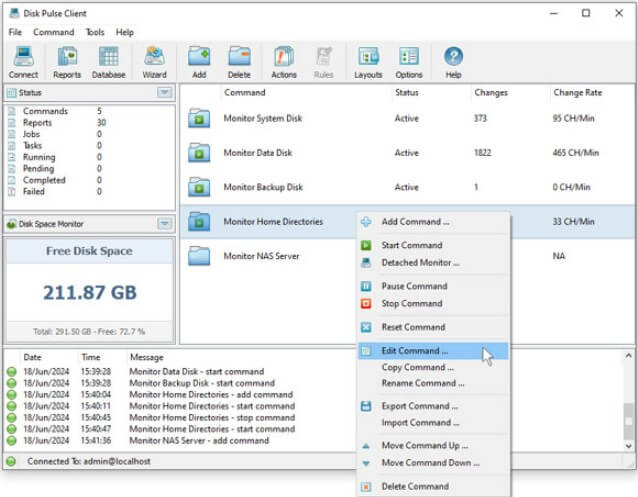The image size is (638, 497).
Task: Choose Edit Command from the context menu
Action: [433, 351]
